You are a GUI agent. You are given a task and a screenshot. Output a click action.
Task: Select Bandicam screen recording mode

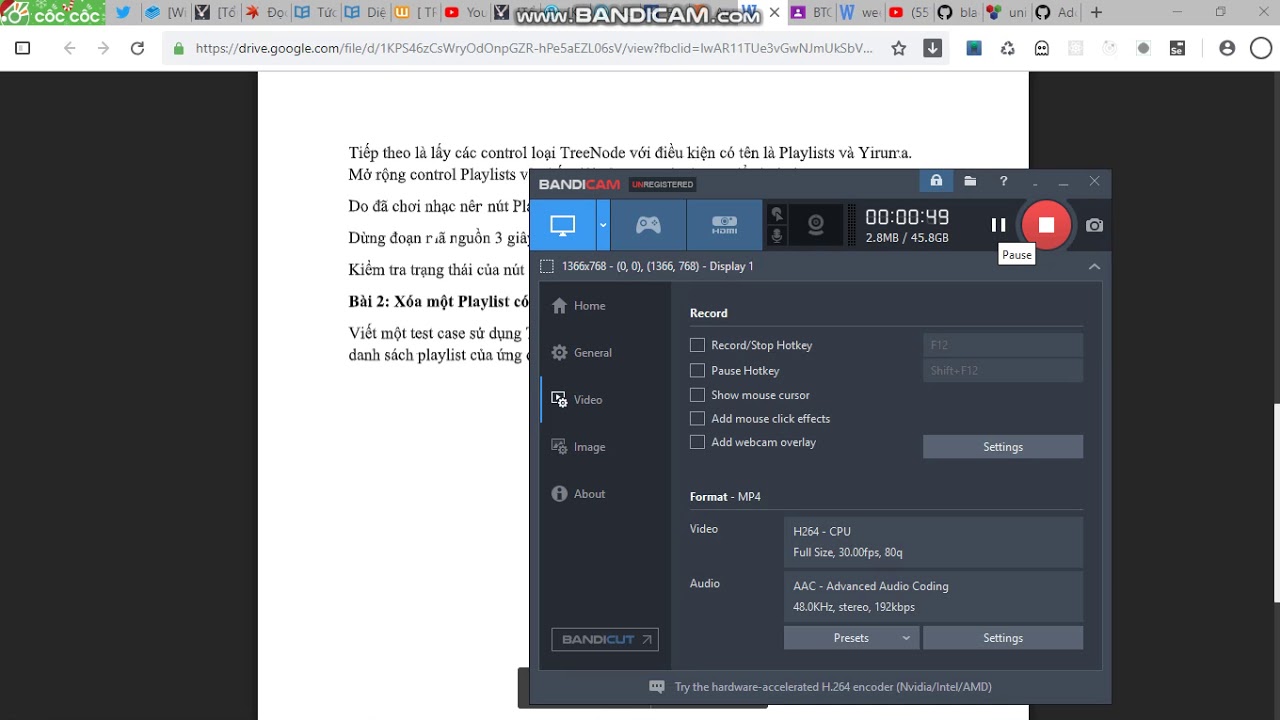(563, 225)
